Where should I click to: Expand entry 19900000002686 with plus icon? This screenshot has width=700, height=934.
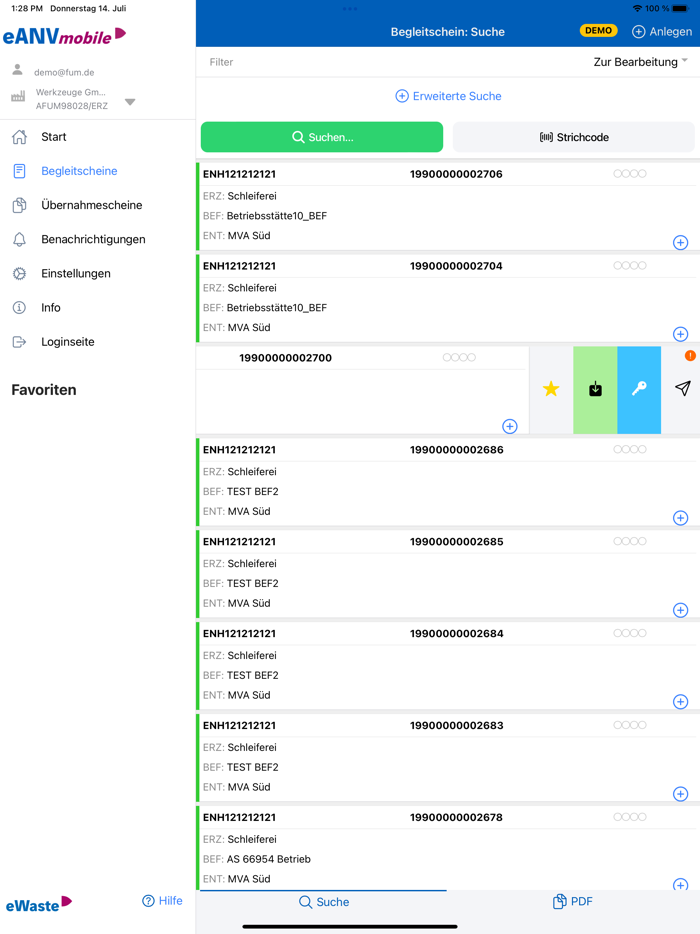point(680,518)
